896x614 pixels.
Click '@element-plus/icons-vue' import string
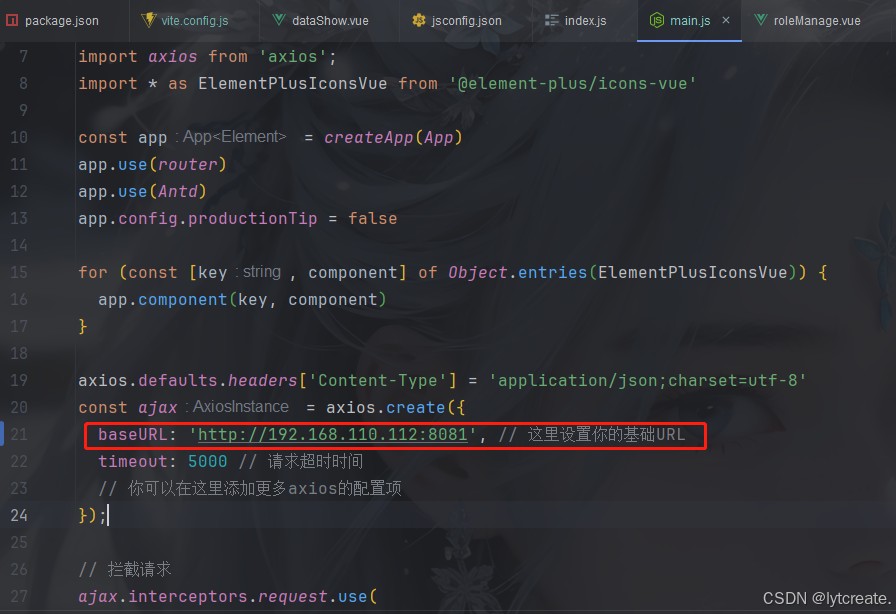573,83
